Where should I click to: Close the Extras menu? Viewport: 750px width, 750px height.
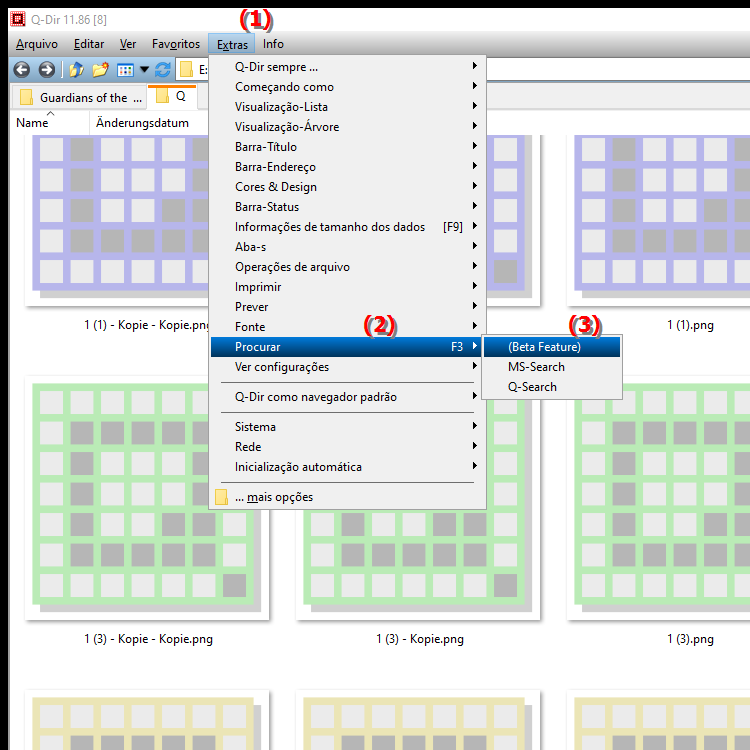232,44
